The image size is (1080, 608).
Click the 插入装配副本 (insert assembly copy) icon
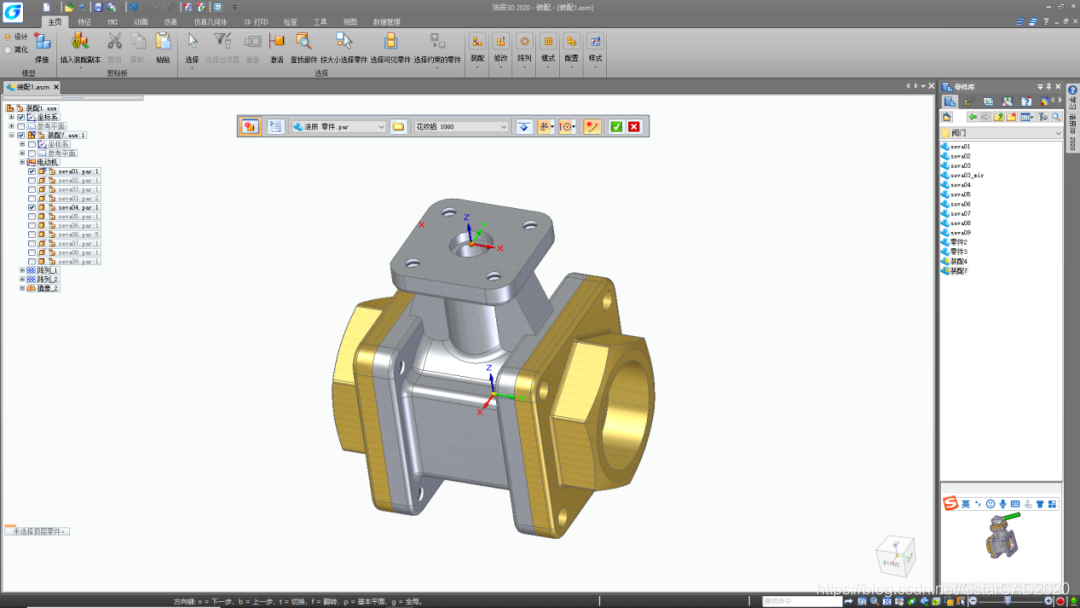tap(80, 42)
